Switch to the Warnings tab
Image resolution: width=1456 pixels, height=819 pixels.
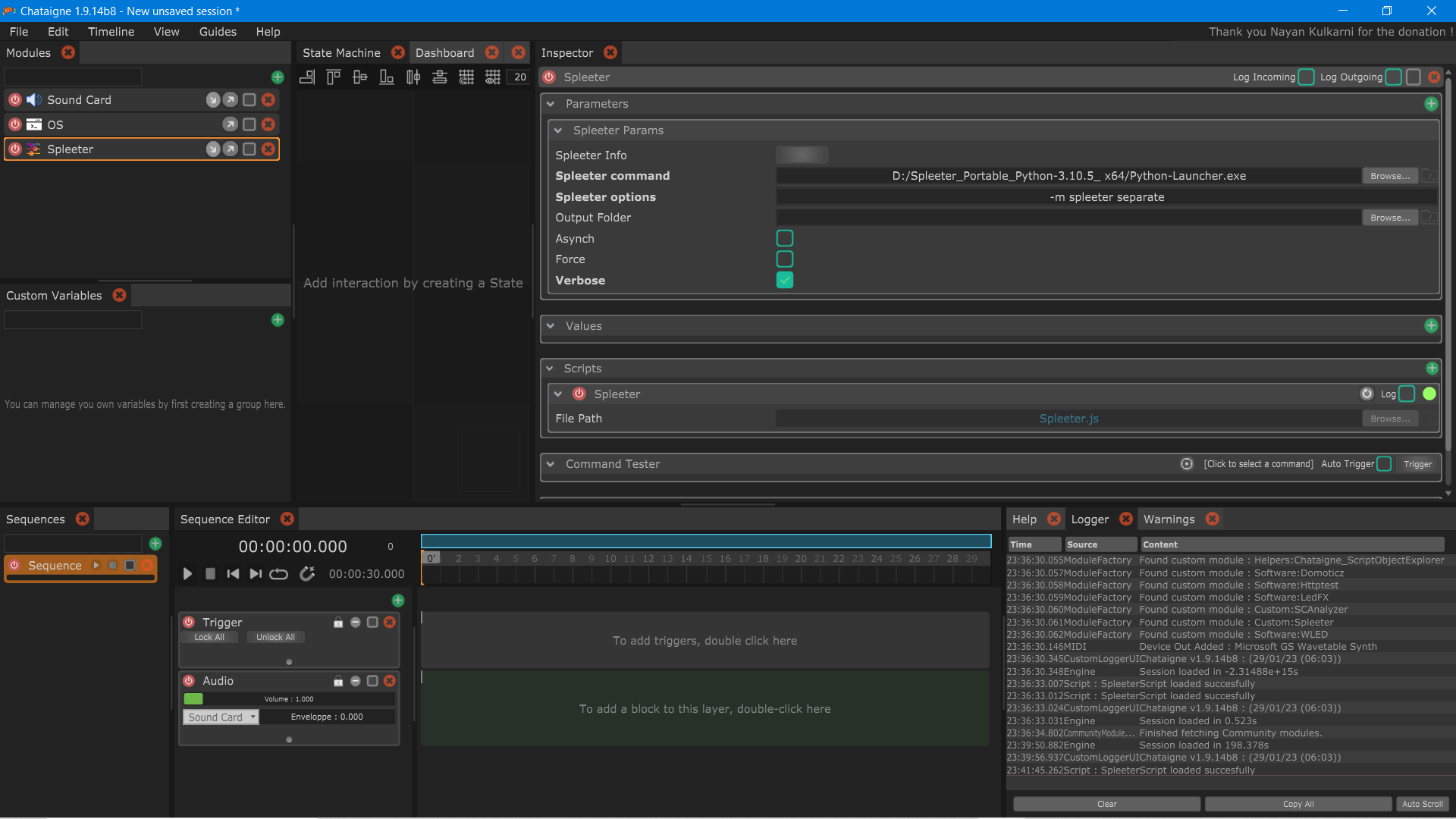coord(1169,519)
